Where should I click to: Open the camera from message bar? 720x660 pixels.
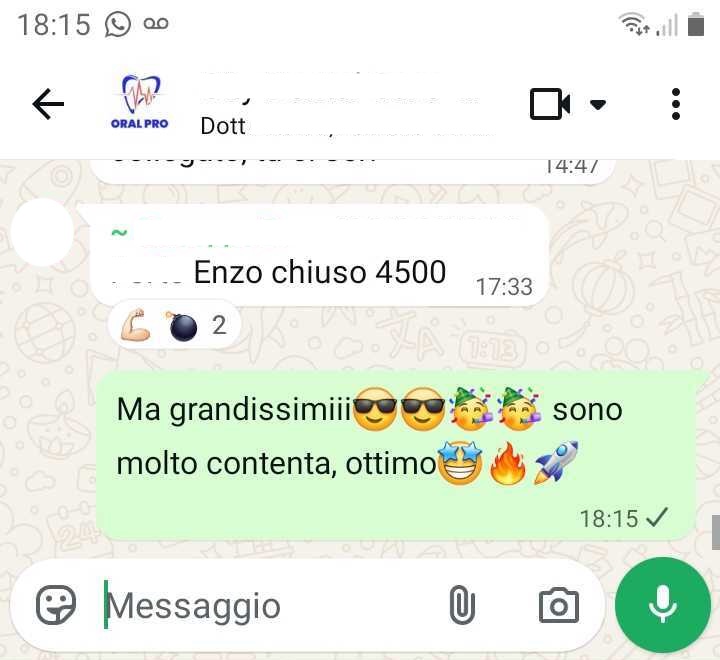point(558,605)
